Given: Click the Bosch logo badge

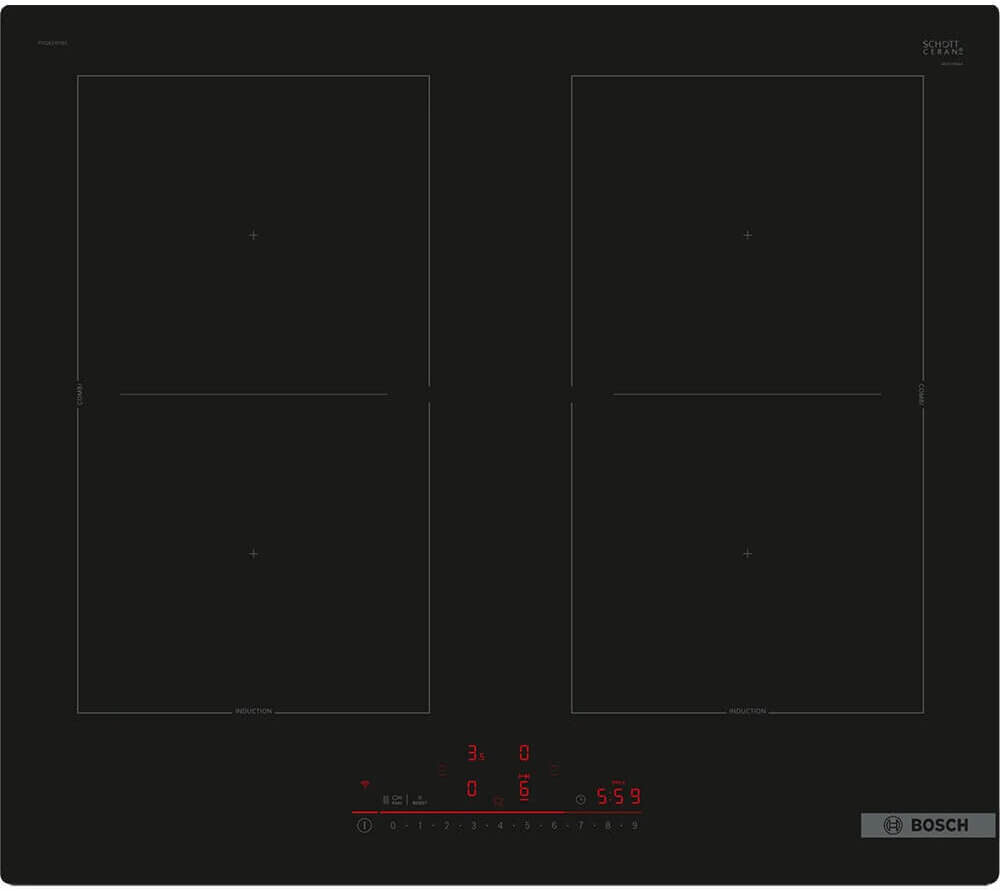Looking at the screenshot, I should (927, 825).
